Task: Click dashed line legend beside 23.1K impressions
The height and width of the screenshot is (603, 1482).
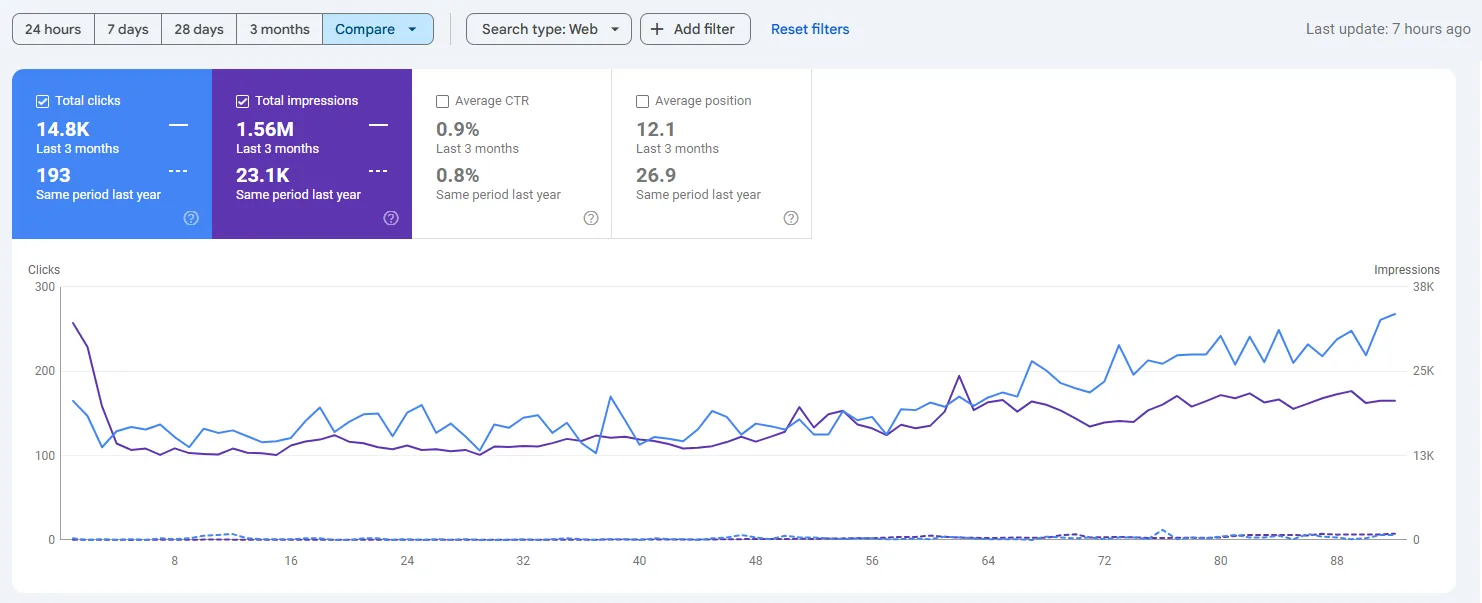Action: [378, 171]
